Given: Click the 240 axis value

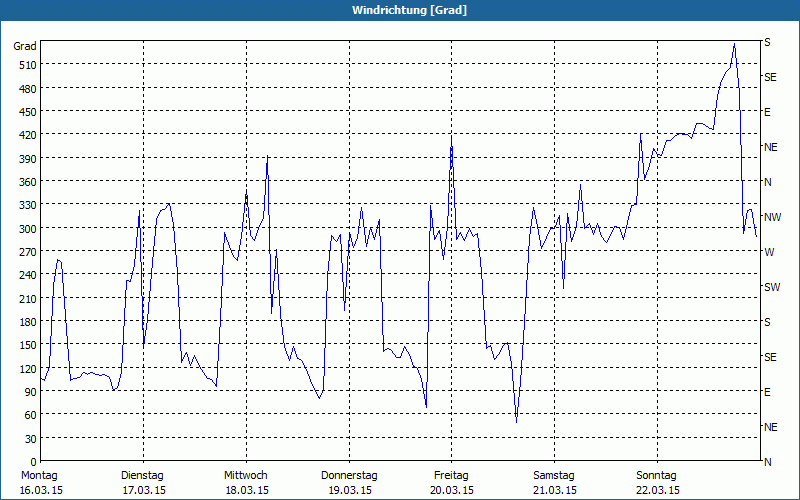Looking at the screenshot, I should (28, 275).
